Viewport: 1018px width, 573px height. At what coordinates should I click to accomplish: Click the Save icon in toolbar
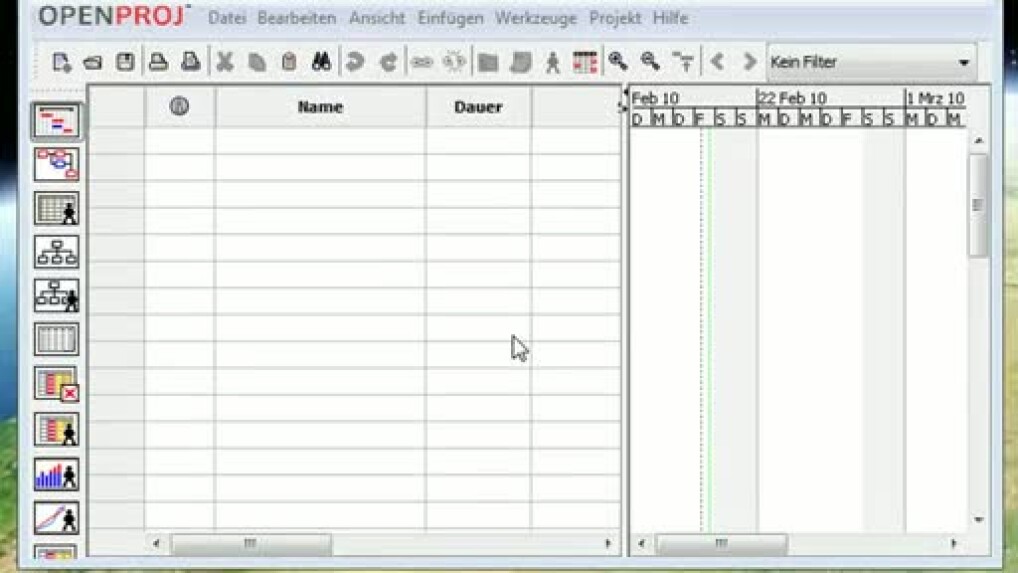coord(125,62)
